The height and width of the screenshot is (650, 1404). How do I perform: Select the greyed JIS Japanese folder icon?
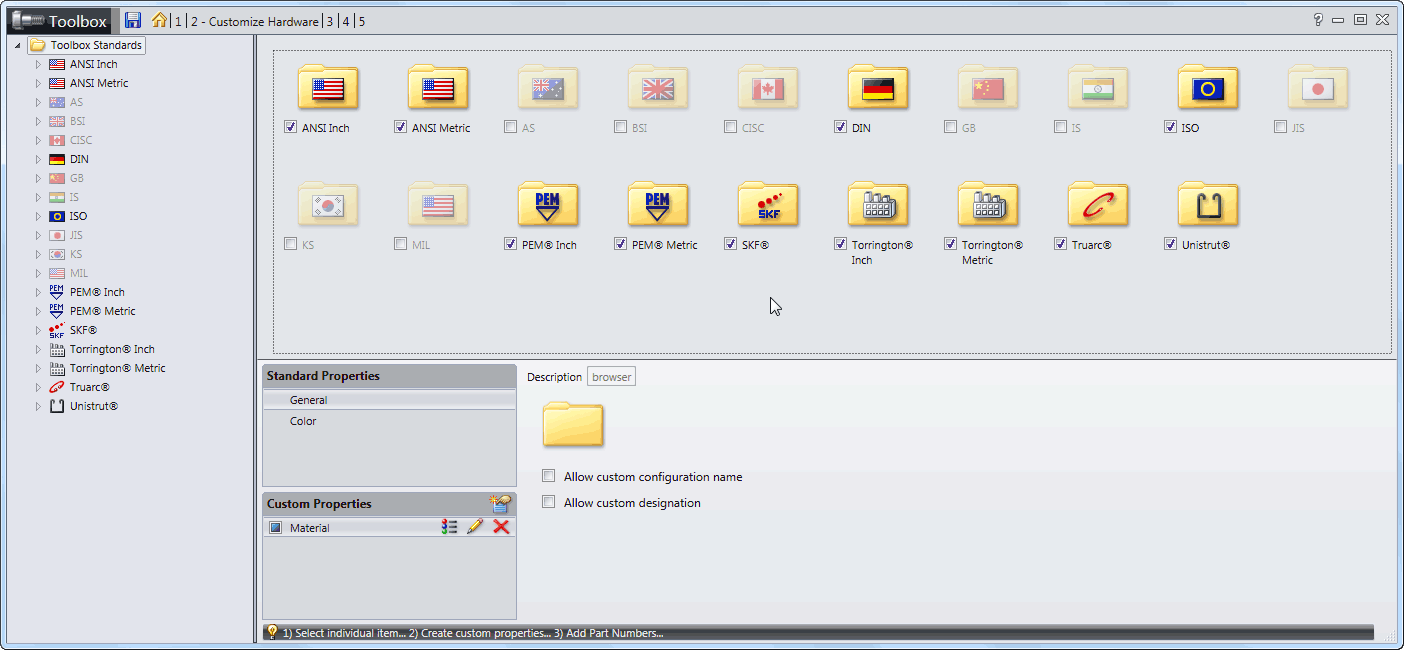(1318, 88)
